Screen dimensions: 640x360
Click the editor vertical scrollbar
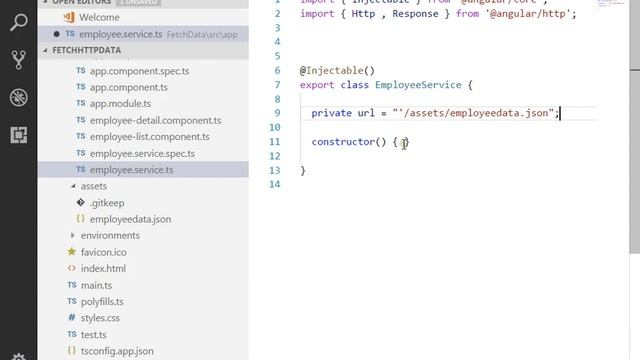point(635,127)
